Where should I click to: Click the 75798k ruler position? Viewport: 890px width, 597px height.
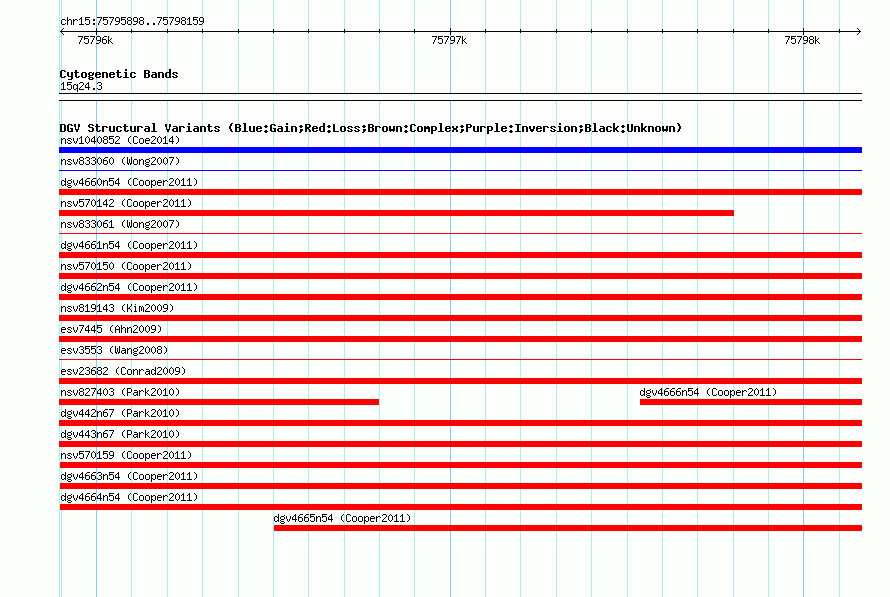click(802, 40)
